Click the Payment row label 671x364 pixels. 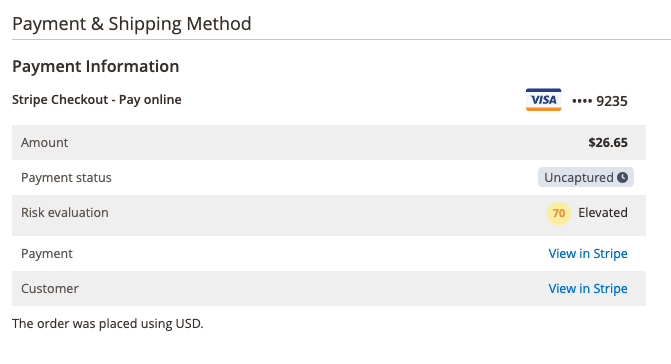click(47, 254)
